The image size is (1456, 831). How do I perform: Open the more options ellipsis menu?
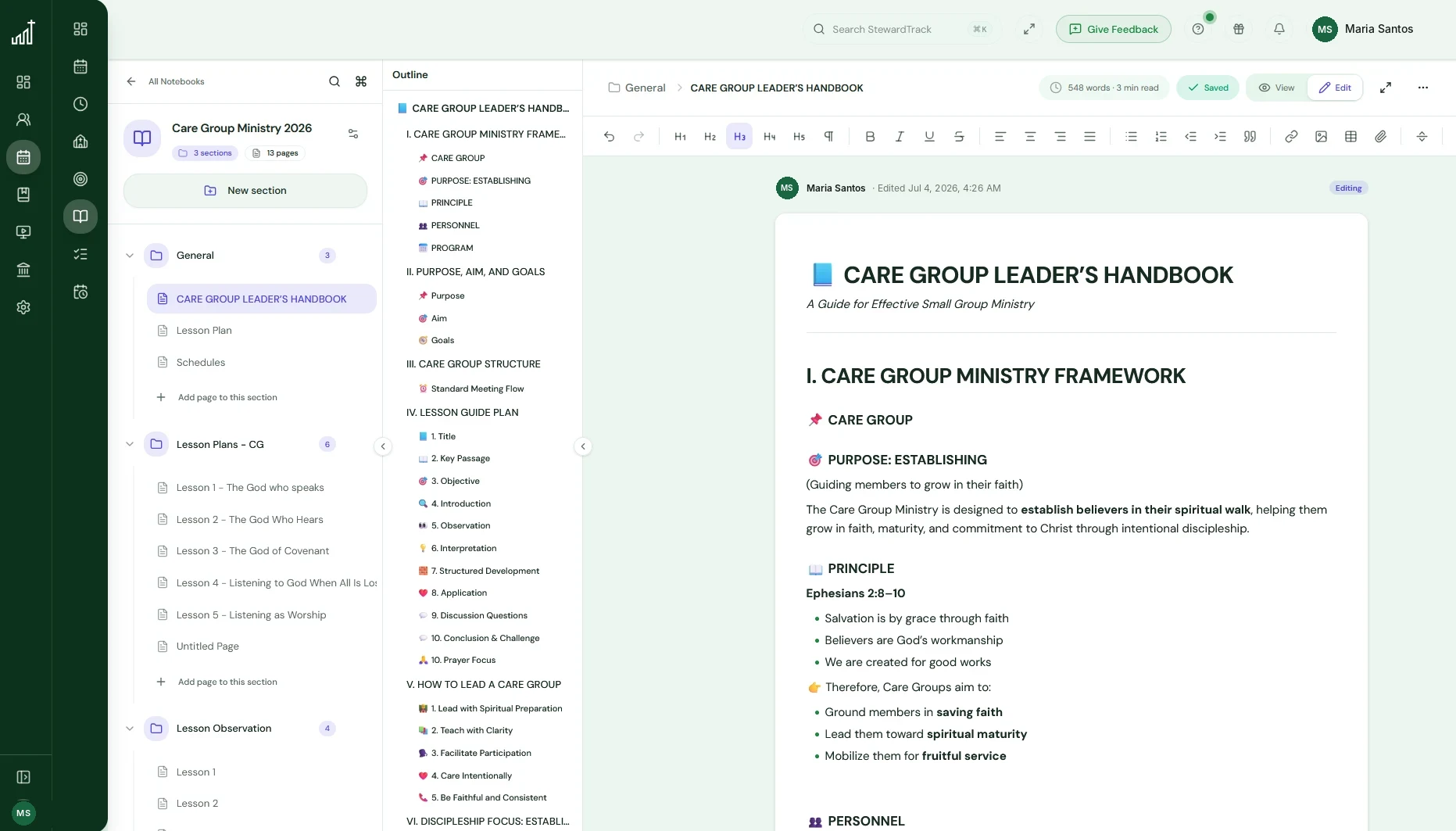click(1423, 88)
